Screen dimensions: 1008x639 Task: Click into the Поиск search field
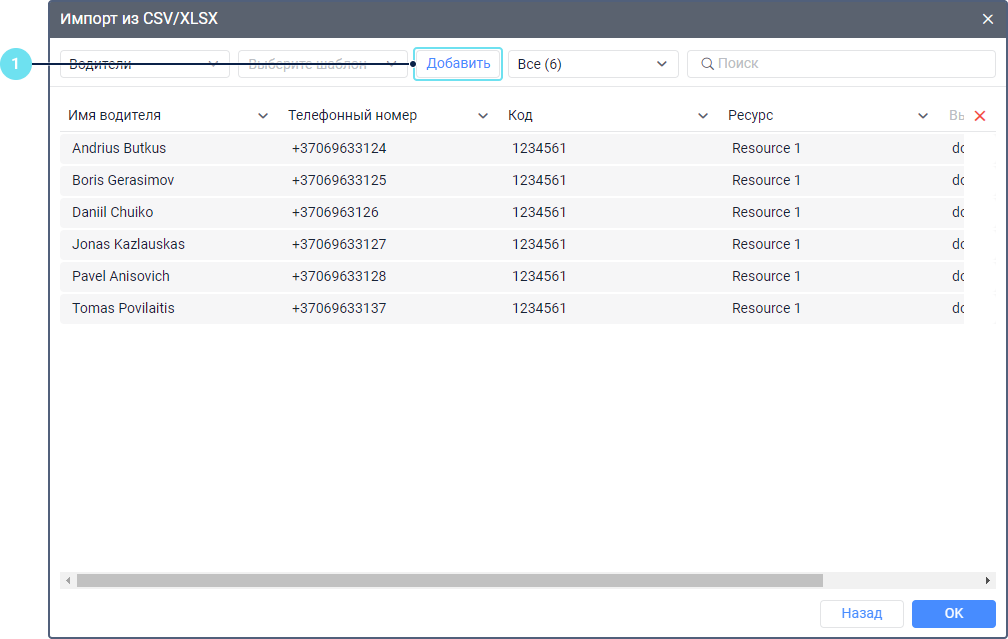[850, 64]
